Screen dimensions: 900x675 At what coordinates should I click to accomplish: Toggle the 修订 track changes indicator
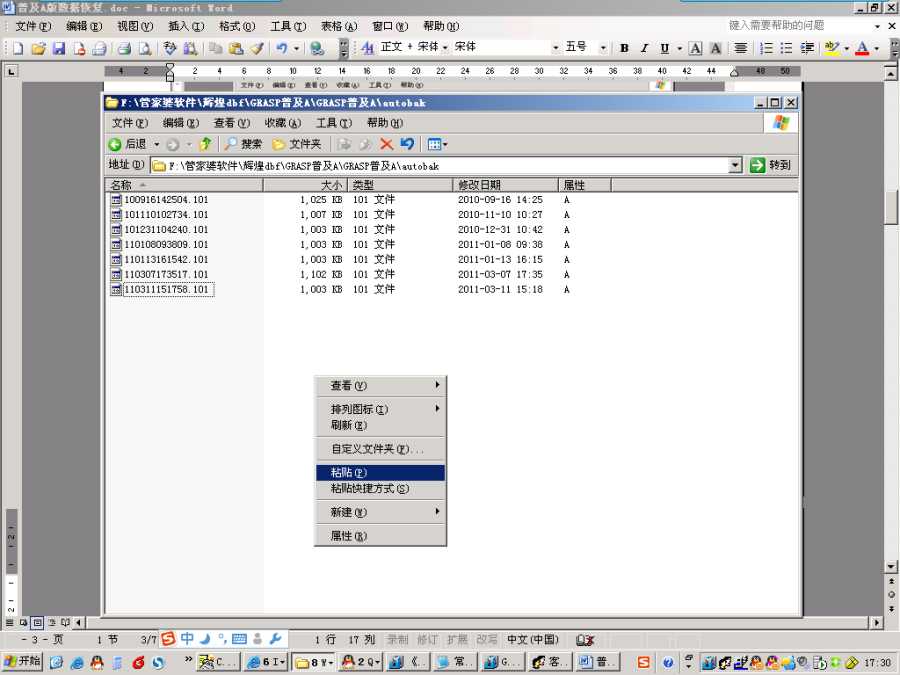coord(427,639)
